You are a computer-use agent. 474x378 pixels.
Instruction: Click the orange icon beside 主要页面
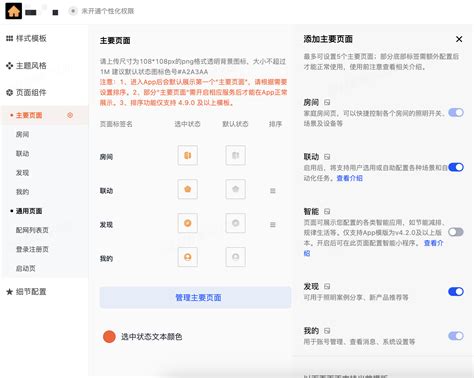(70, 115)
